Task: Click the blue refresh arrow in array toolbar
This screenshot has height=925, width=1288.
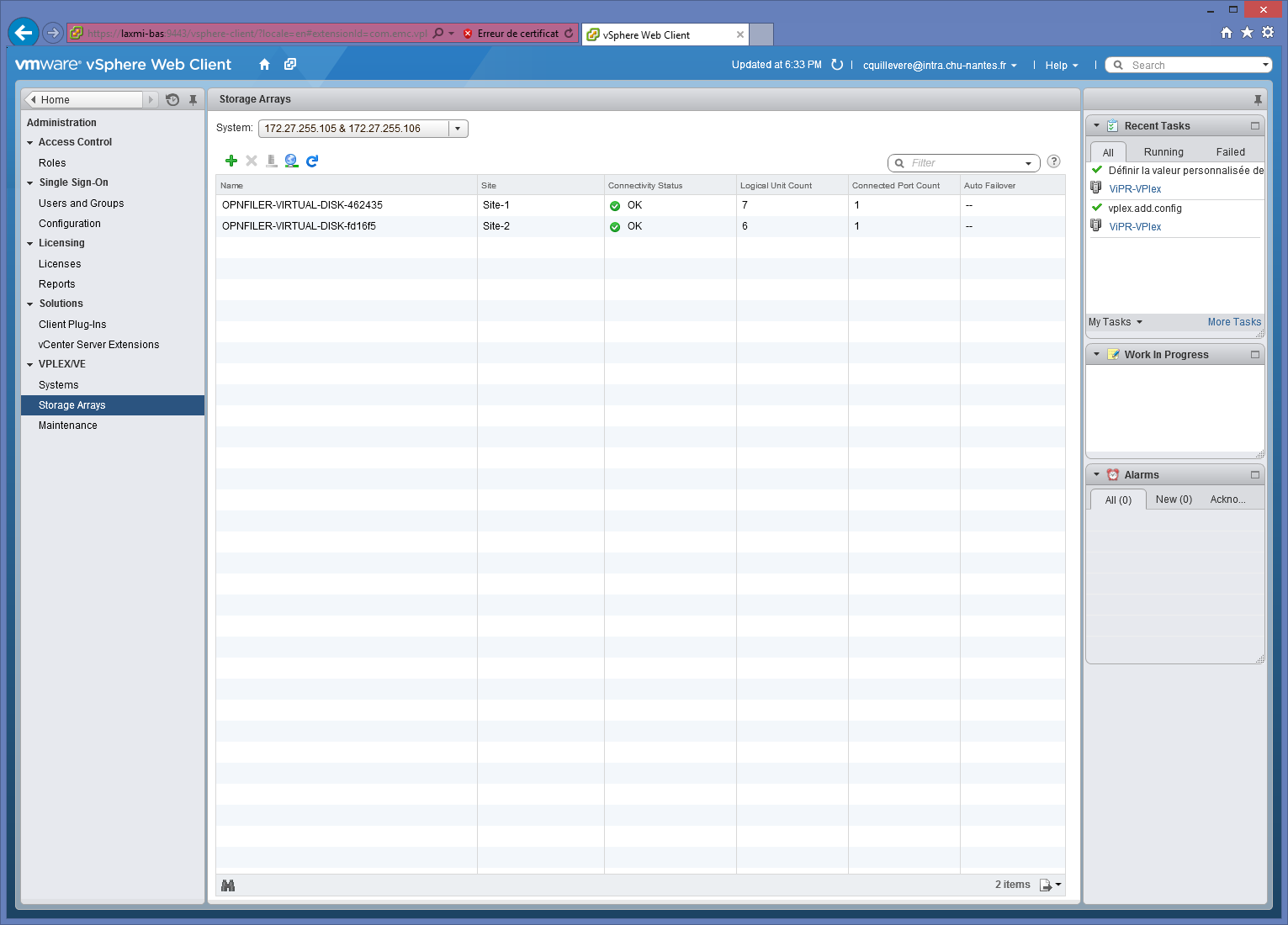Action: (x=312, y=161)
